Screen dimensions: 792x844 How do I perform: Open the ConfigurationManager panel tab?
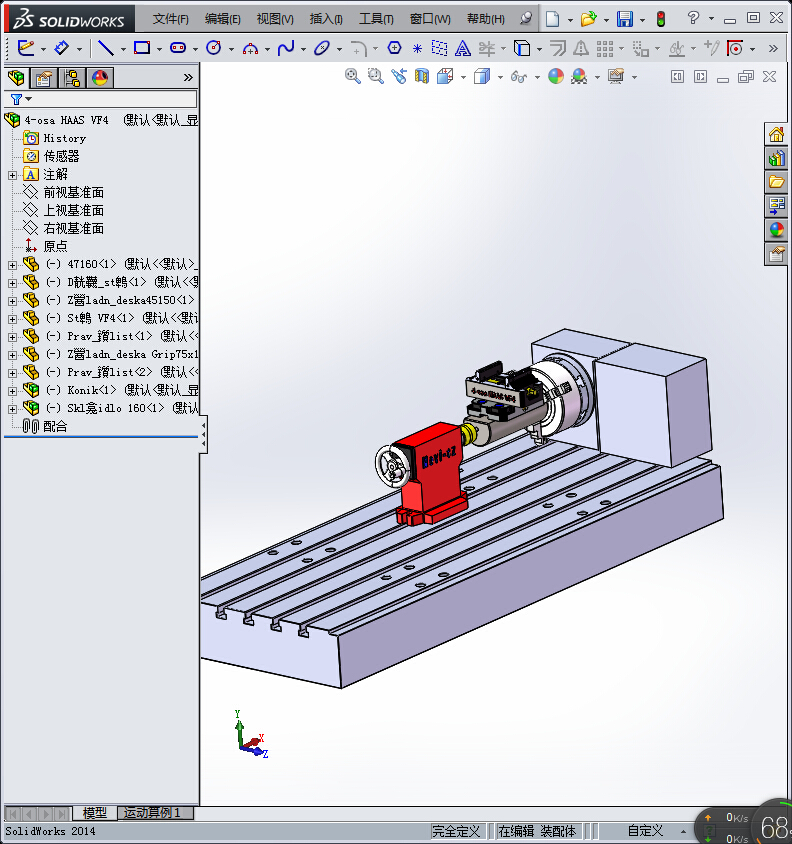point(72,78)
